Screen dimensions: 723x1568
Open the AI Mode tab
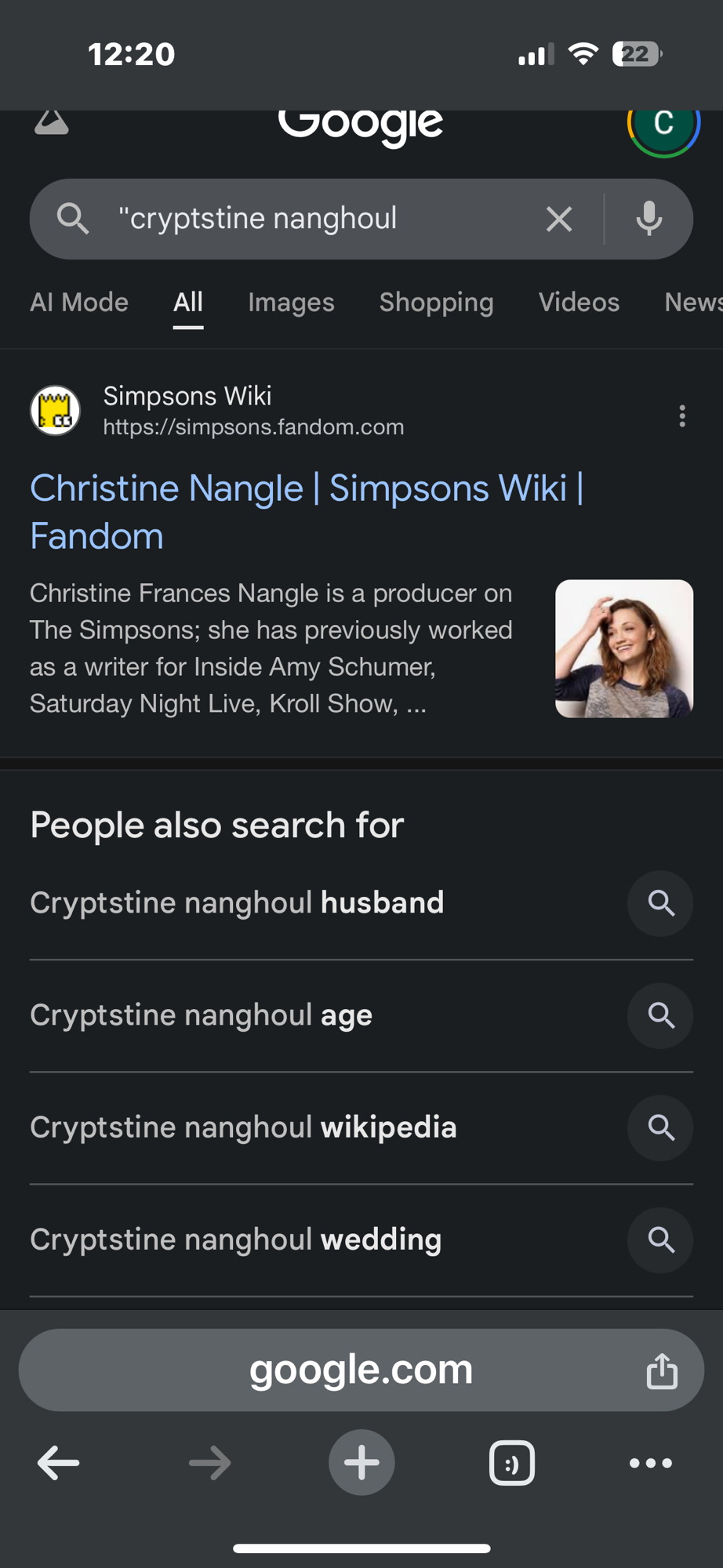coord(79,303)
